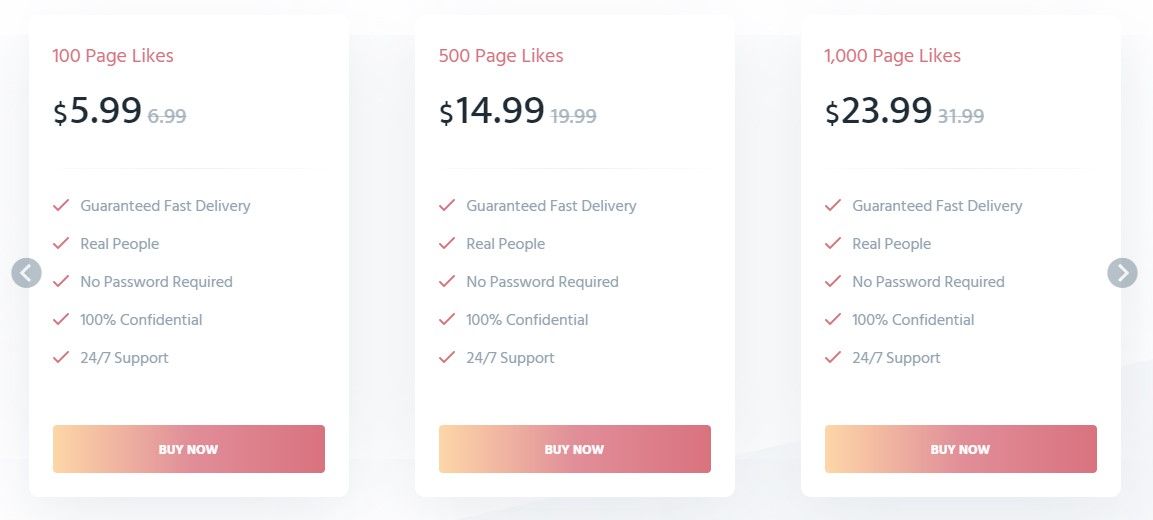Screen dimensions: 1153x520
Task: Select the 1,000 Page Likes title
Action: click(x=892, y=56)
